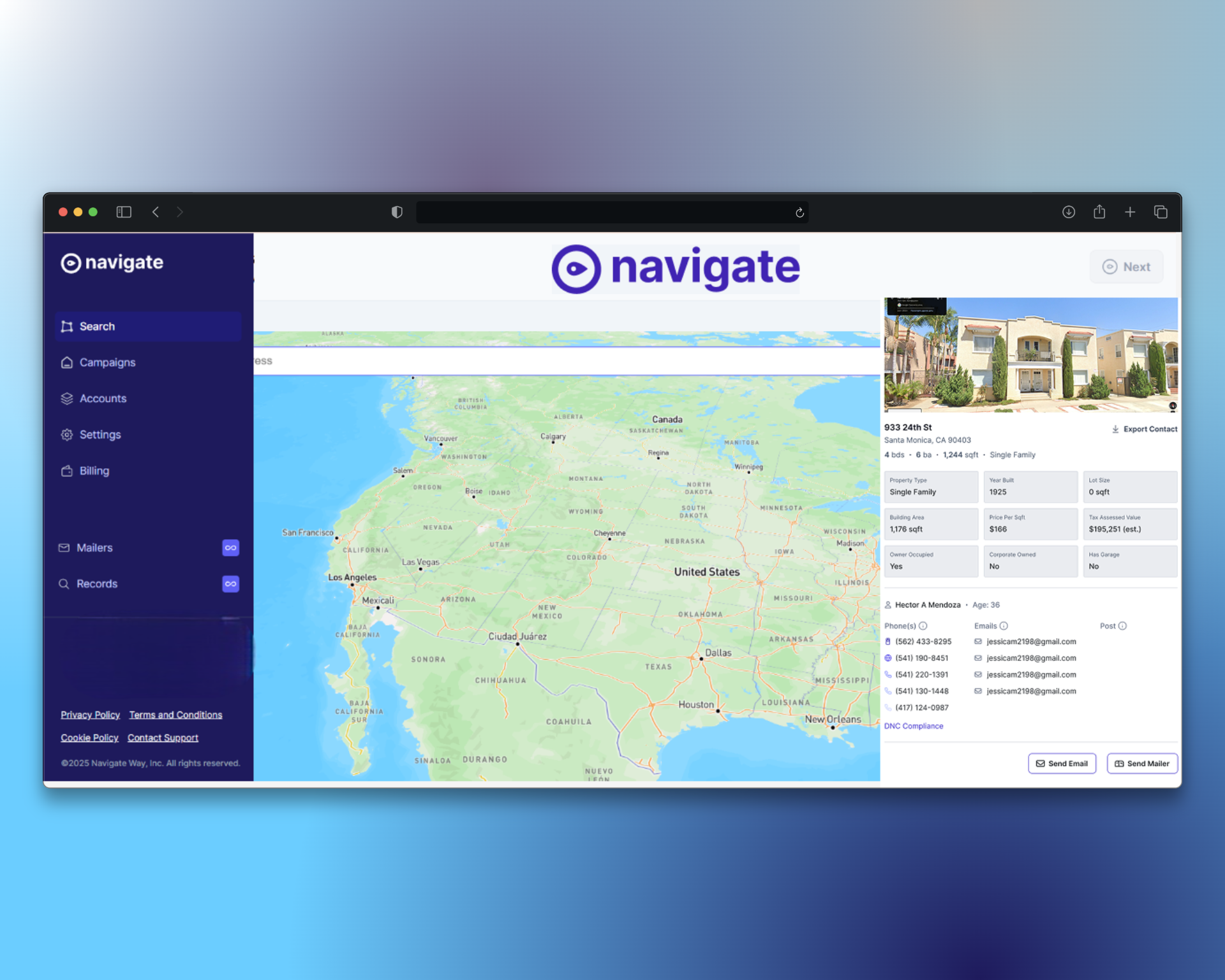Click phone number (541) 130-1448

click(922, 691)
